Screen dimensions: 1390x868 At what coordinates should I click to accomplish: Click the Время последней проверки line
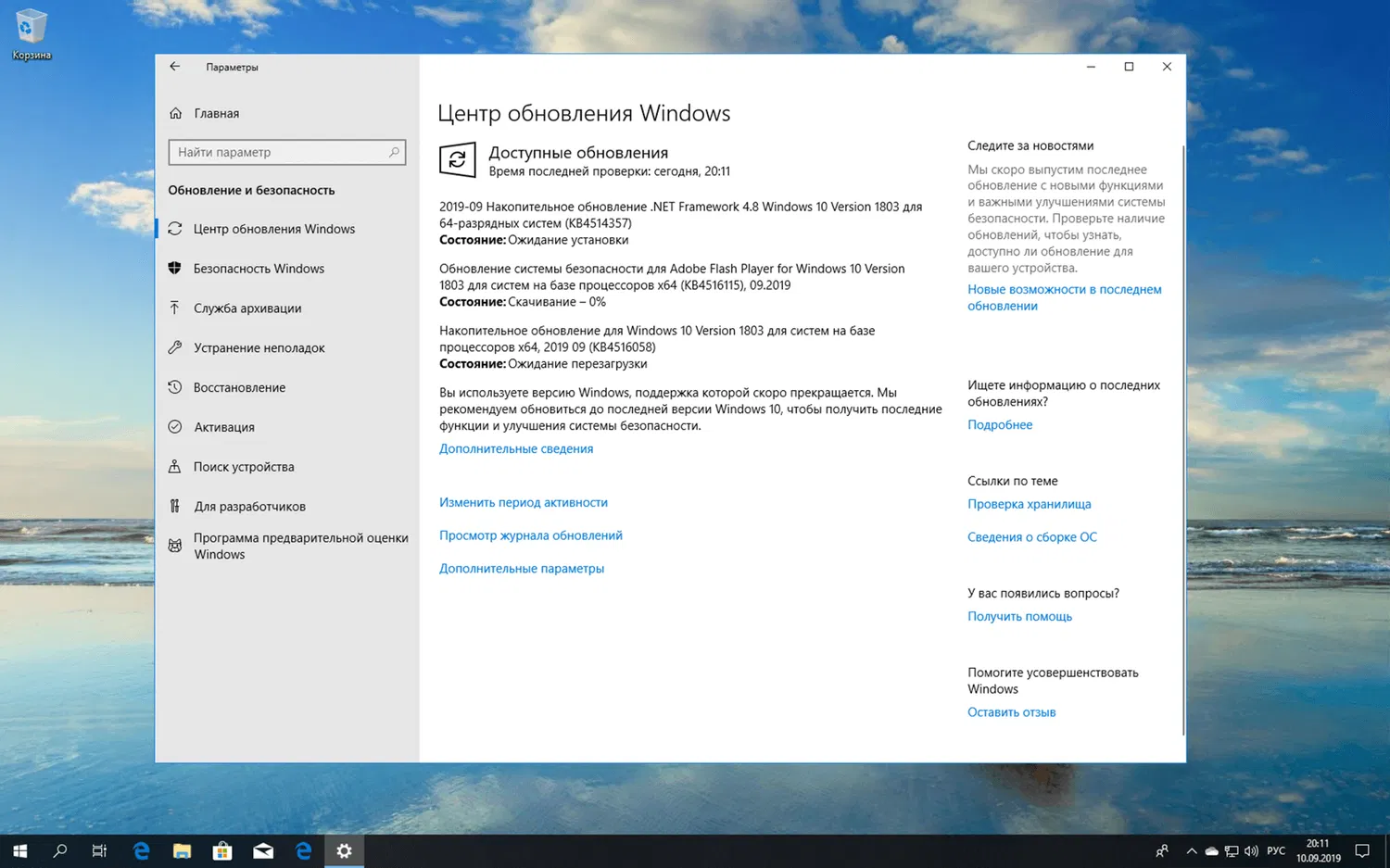(x=610, y=171)
